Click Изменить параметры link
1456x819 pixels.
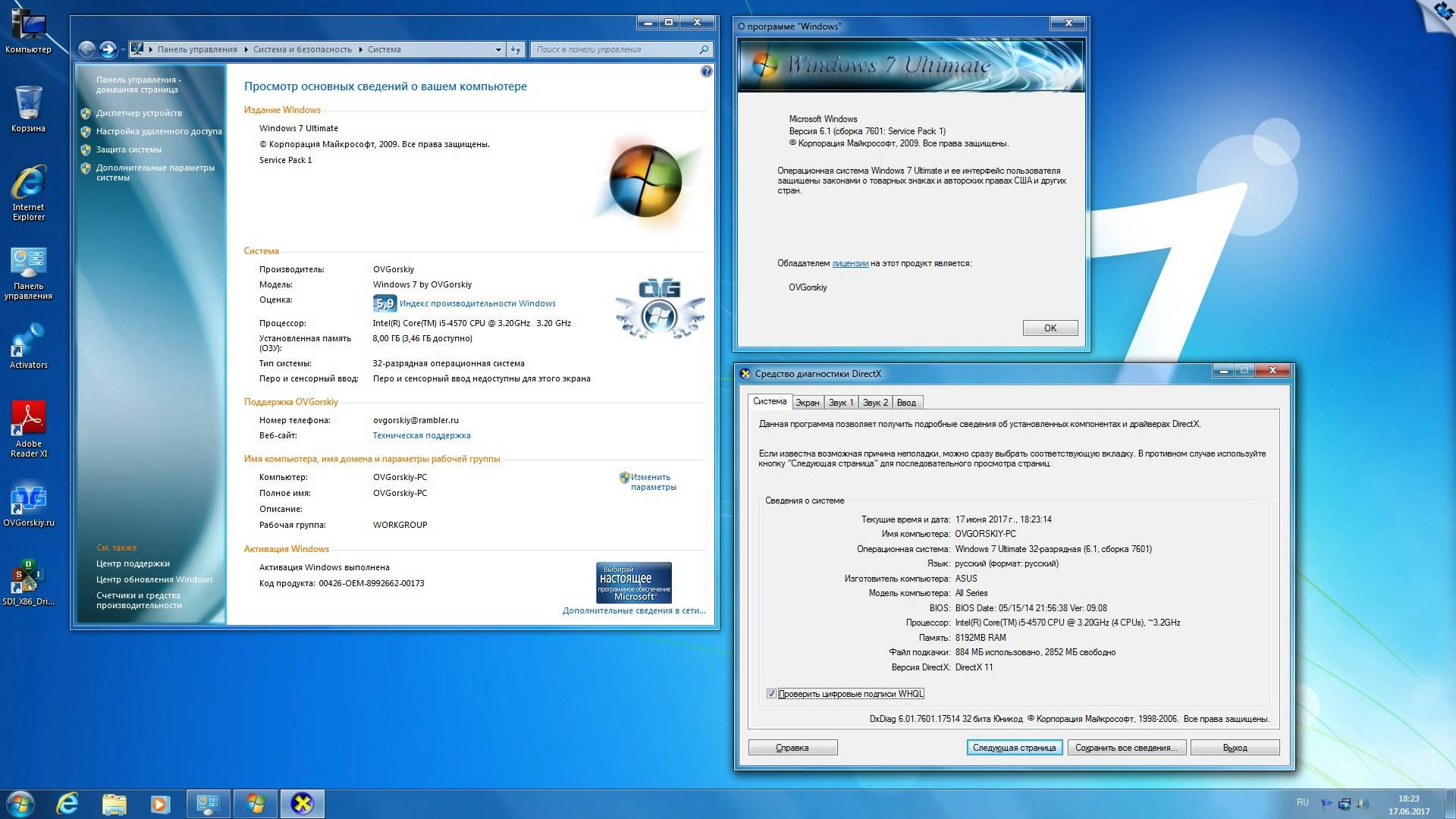pos(653,482)
